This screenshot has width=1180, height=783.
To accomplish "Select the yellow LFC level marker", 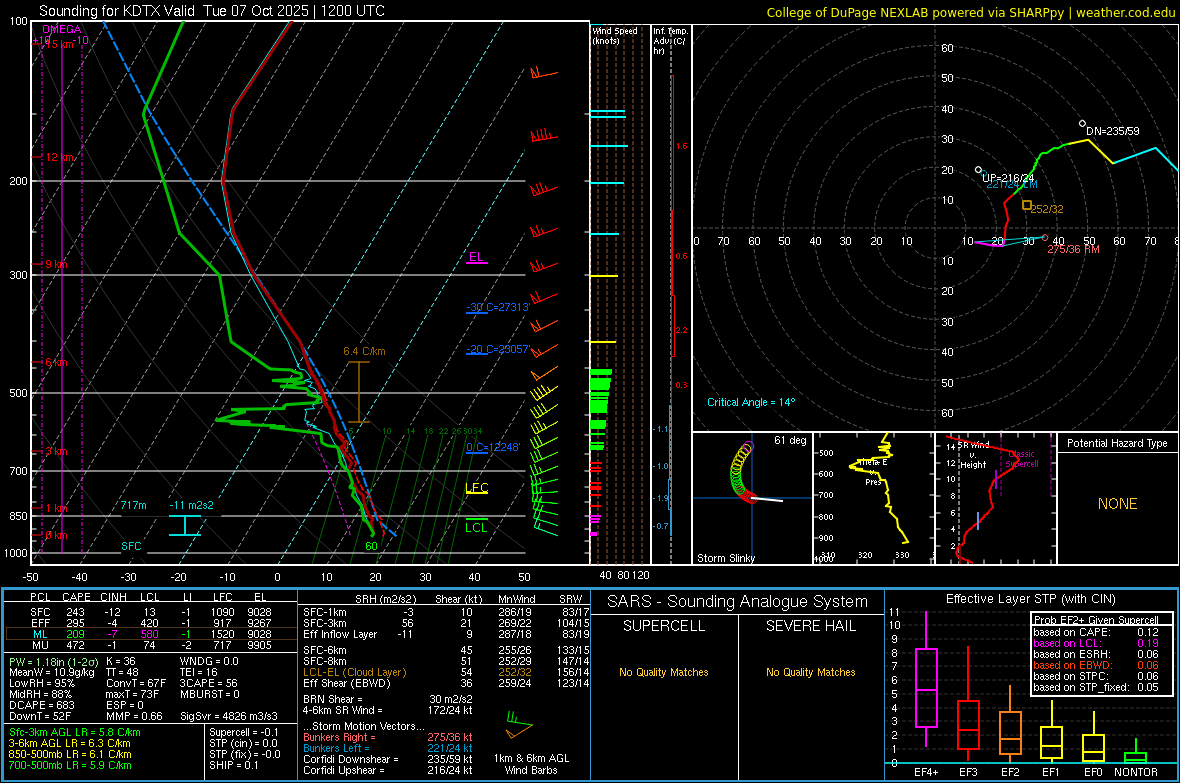I will tap(476, 488).
